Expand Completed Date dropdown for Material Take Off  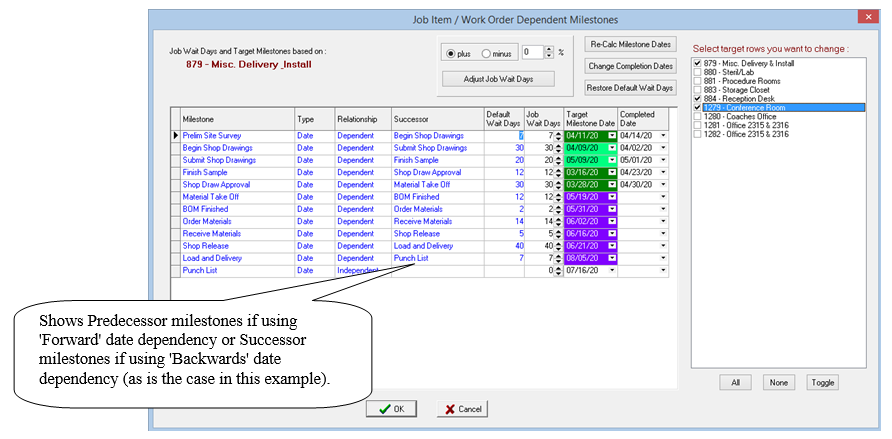coord(663,197)
